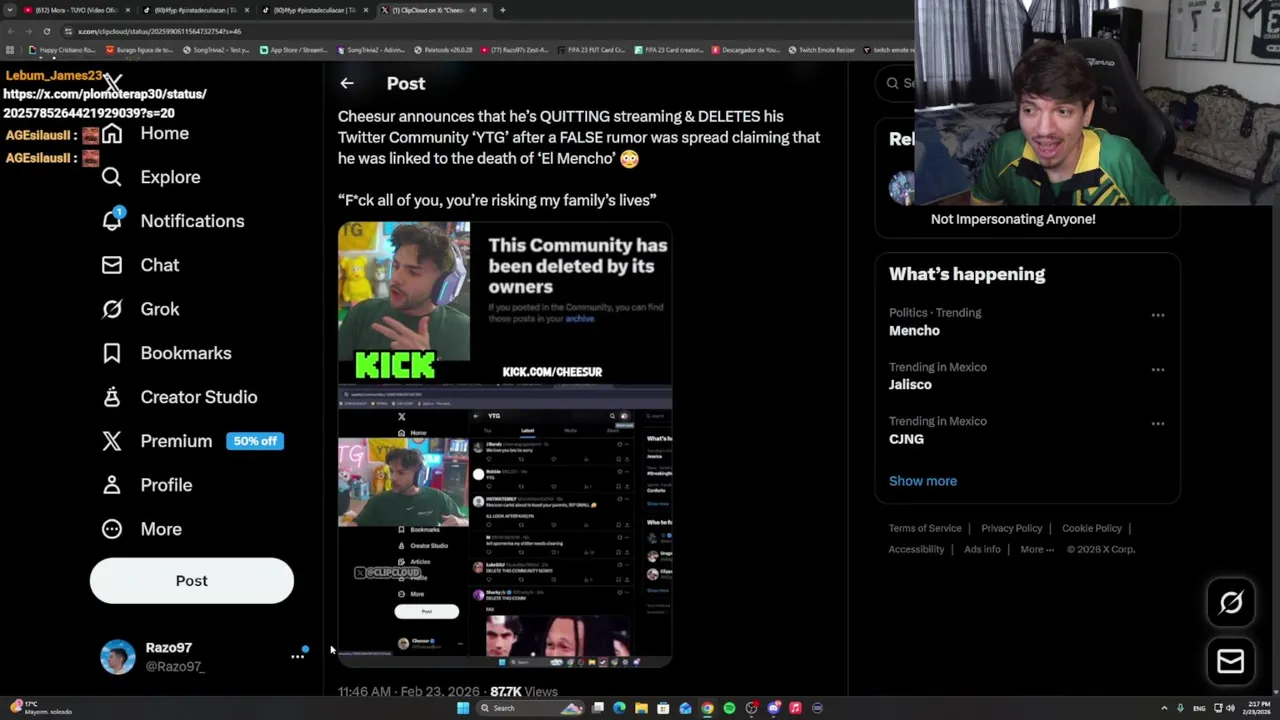1280x720 pixels.
Task: Expand More menu in X sidebar
Action: [x=141, y=529]
